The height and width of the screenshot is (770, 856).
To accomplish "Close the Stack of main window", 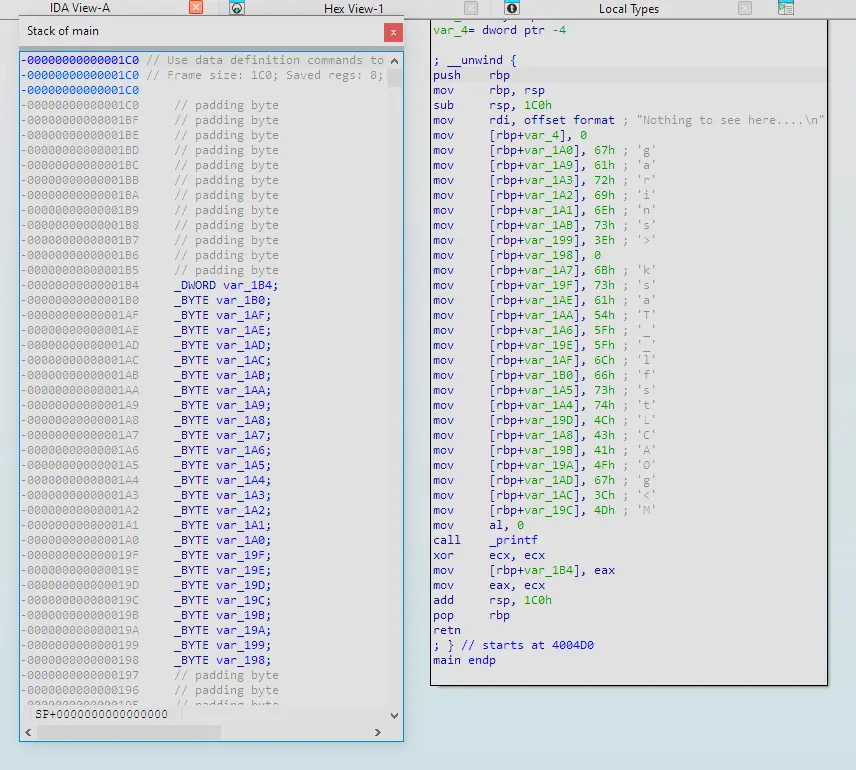I will pyautogui.click(x=393, y=32).
